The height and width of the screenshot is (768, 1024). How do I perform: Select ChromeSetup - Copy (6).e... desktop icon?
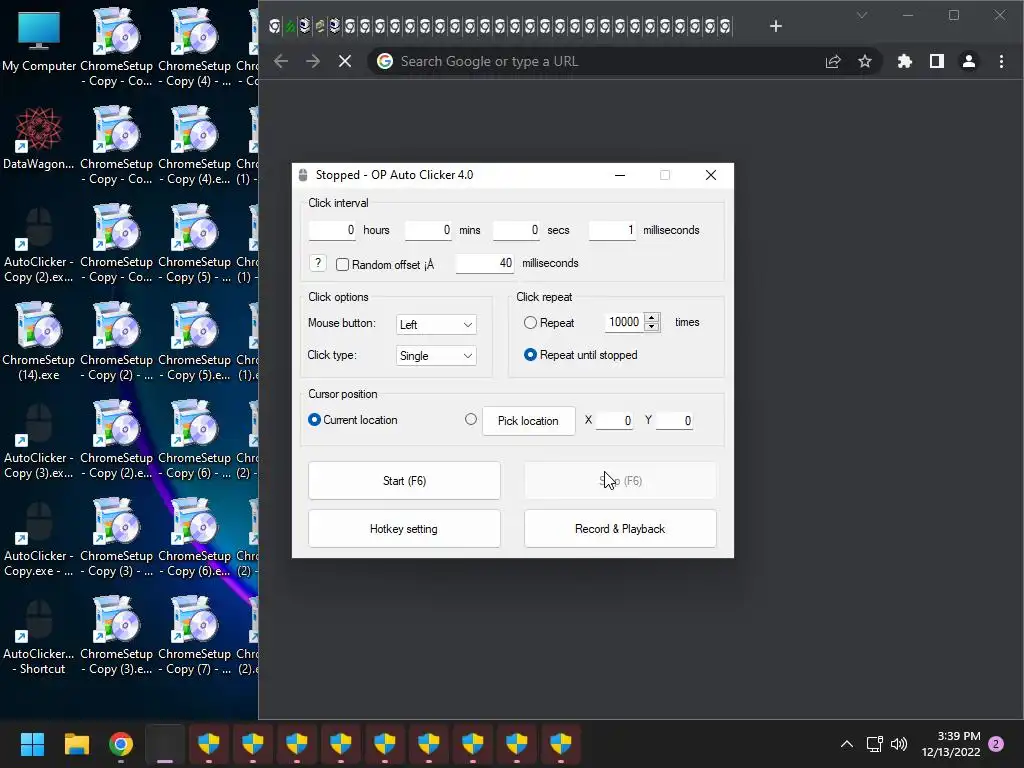coord(195,538)
